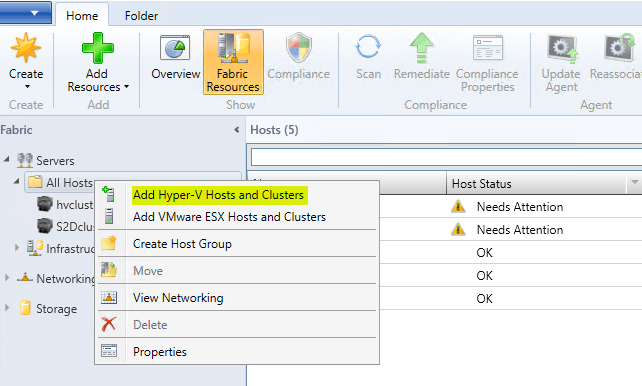Viewport: 642px width, 386px height.
Task: Select the hvclust tree label
Action: click(x=75, y=205)
